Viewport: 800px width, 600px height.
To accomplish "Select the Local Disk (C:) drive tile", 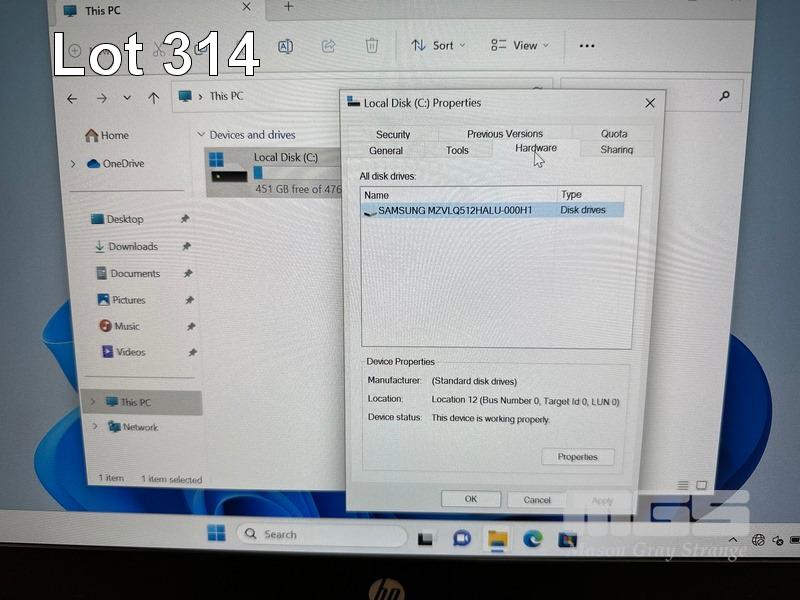I will pyautogui.click(x=273, y=172).
